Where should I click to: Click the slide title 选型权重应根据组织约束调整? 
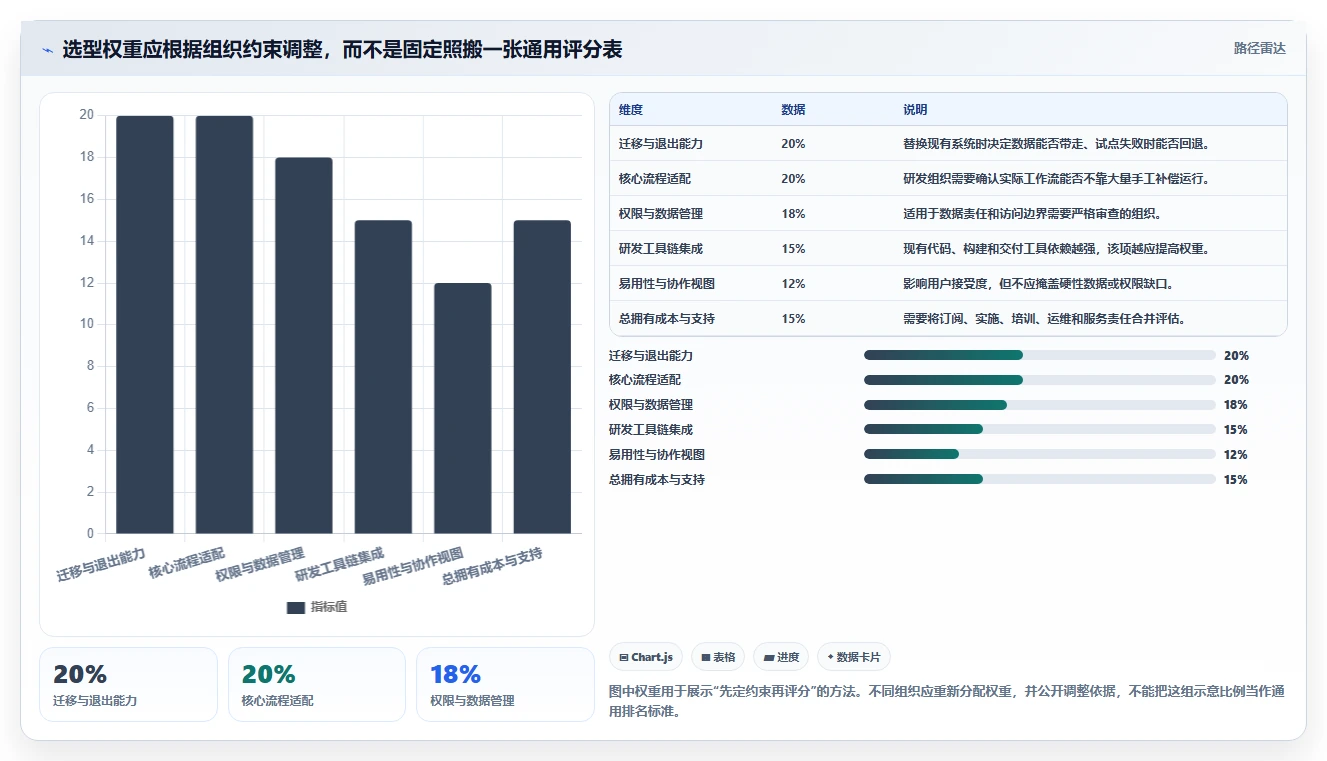tap(342, 50)
